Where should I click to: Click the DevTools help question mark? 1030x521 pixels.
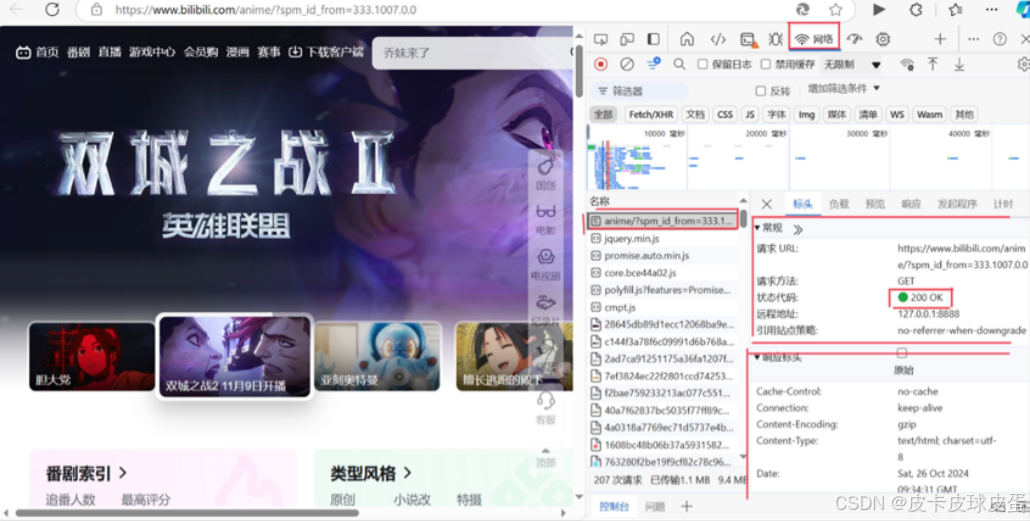[1000, 39]
